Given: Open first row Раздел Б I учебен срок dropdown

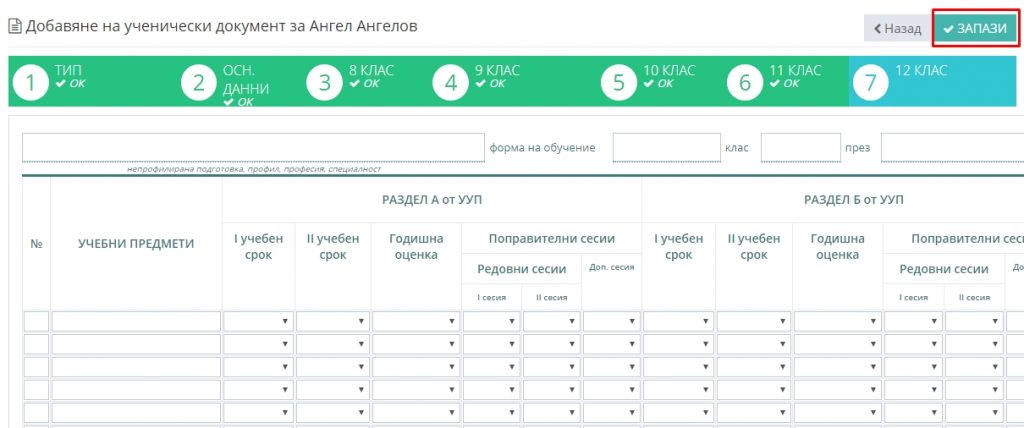Looking at the screenshot, I should pyautogui.click(x=679, y=321).
